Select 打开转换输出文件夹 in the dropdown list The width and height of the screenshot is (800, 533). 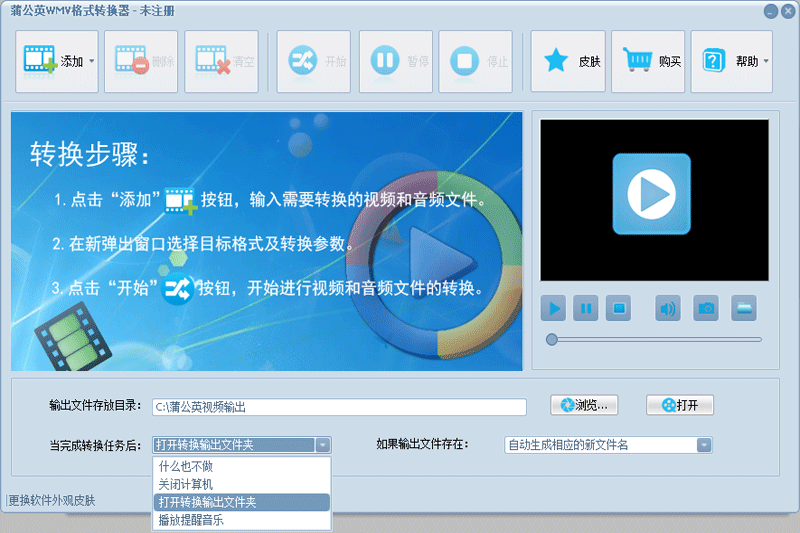(x=242, y=502)
